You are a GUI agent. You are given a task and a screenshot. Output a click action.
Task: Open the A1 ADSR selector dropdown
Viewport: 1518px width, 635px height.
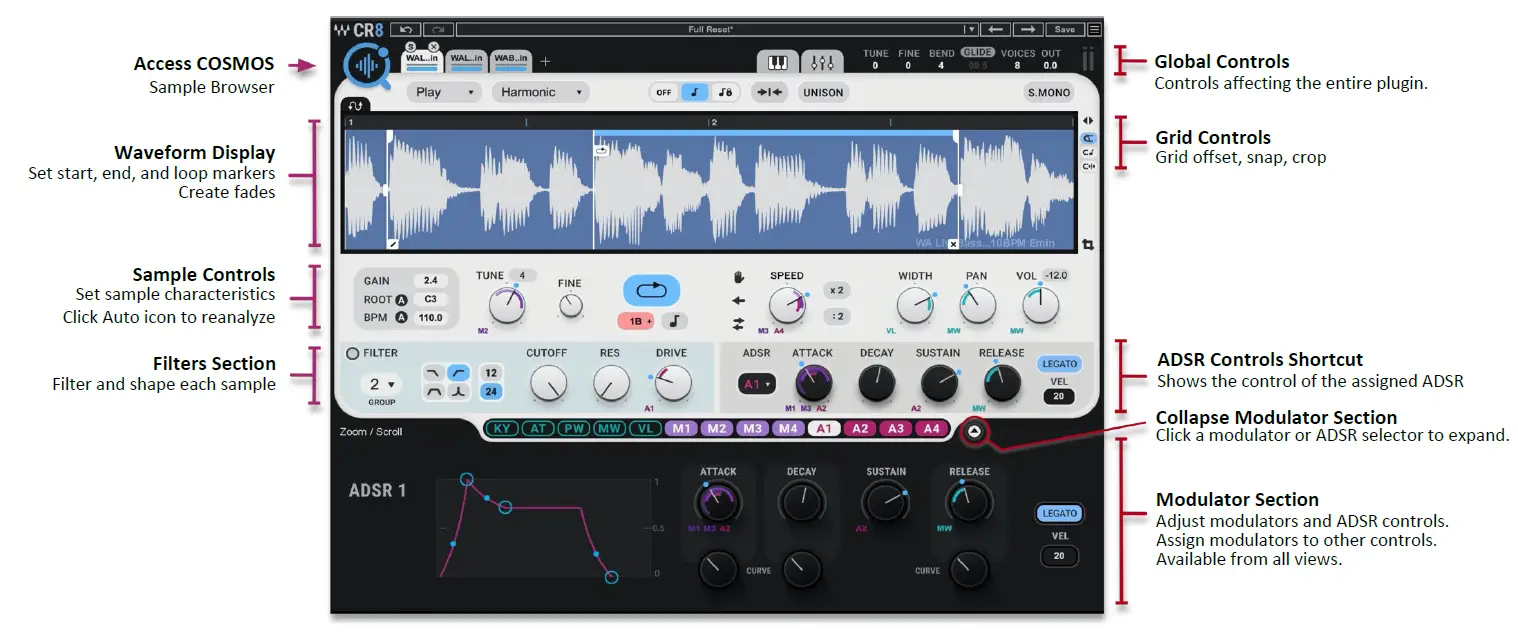[757, 383]
